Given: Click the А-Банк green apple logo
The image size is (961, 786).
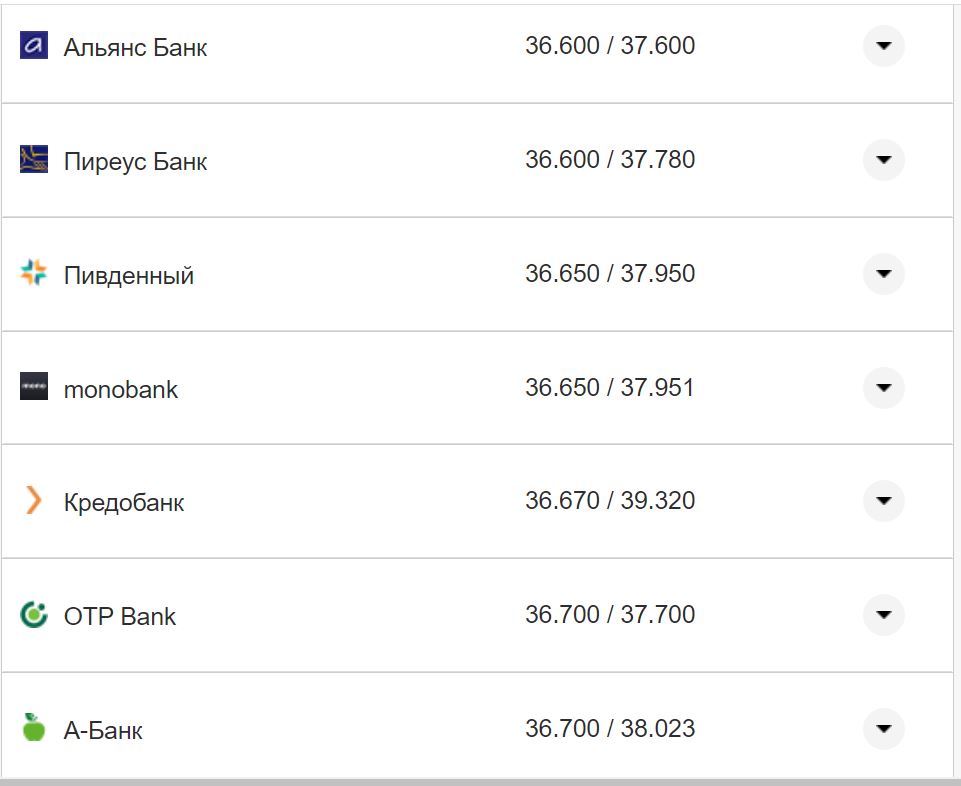Looking at the screenshot, I should (34, 728).
